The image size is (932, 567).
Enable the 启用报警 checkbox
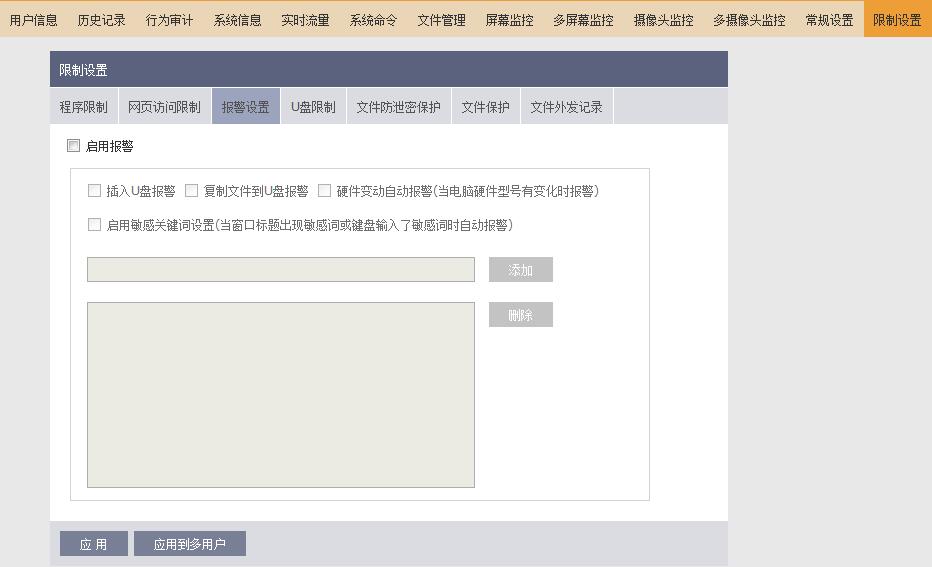pyautogui.click(x=73, y=146)
